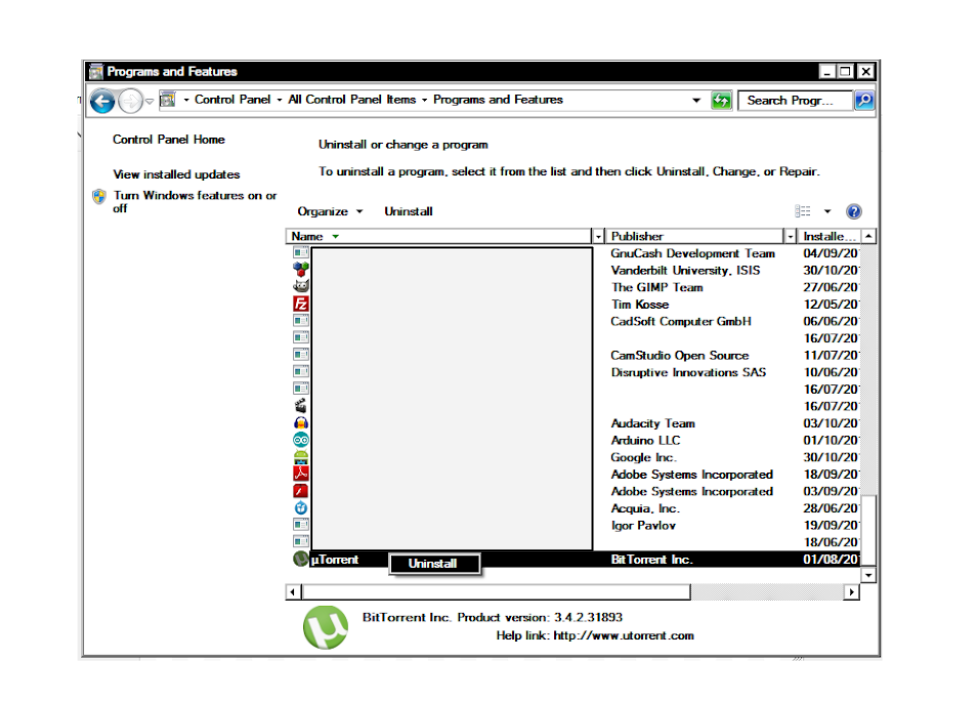The height and width of the screenshot is (720, 960).
Task: Open the recent pages dropdown arrow
Action: coord(149,102)
